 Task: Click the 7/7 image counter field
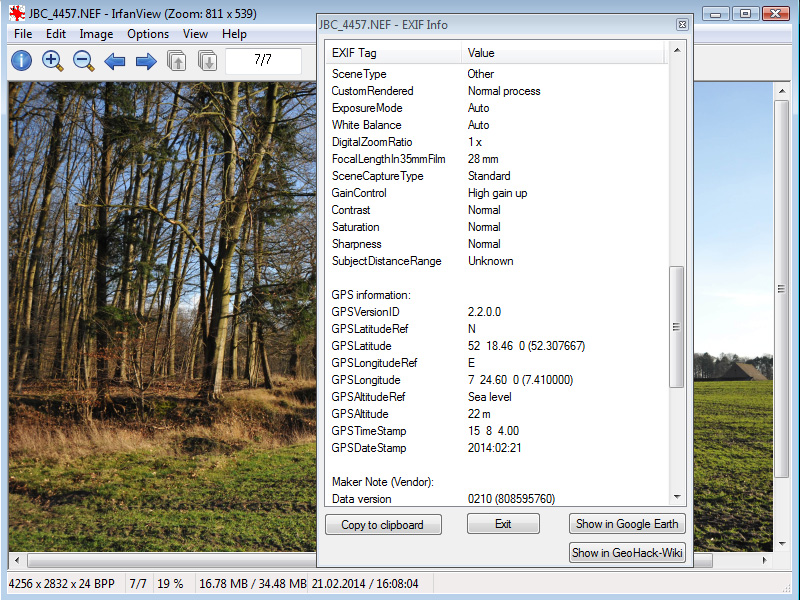263,61
